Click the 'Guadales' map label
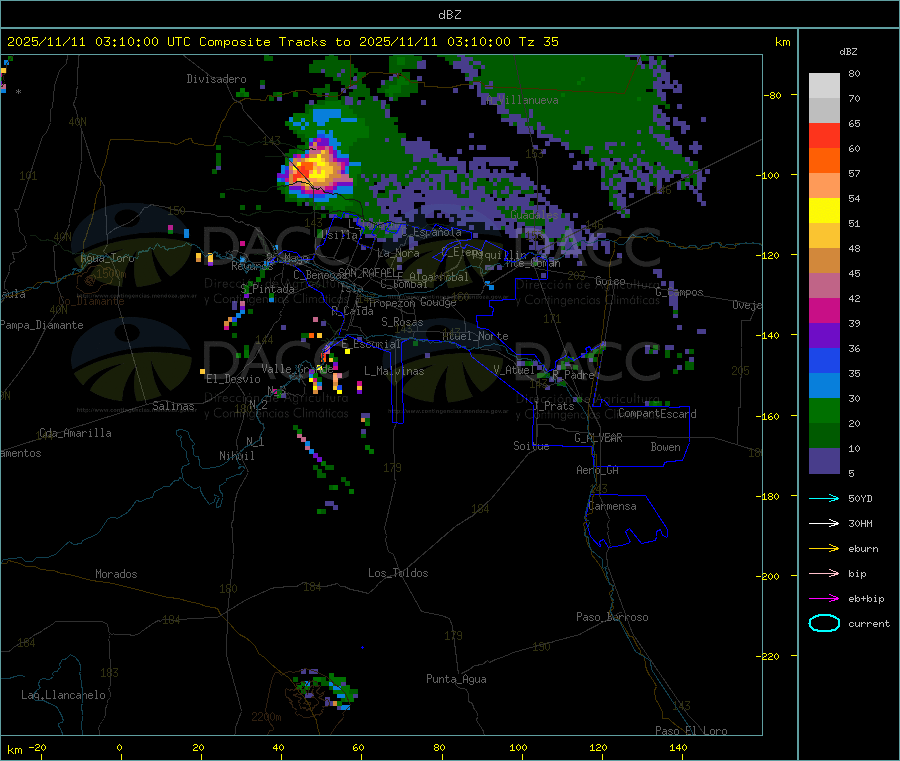Image resolution: width=900 pixels, height=761 pixels. click(x=534, y=215)
